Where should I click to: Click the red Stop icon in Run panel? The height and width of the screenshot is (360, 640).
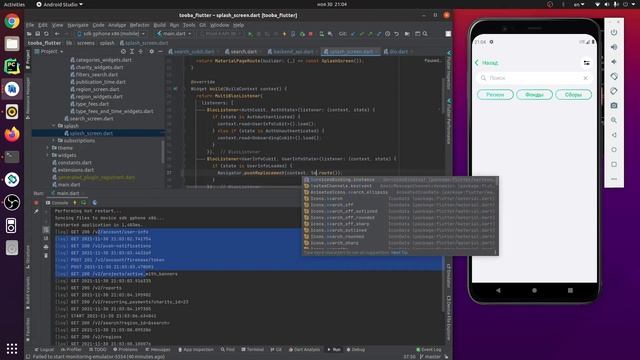36,203
